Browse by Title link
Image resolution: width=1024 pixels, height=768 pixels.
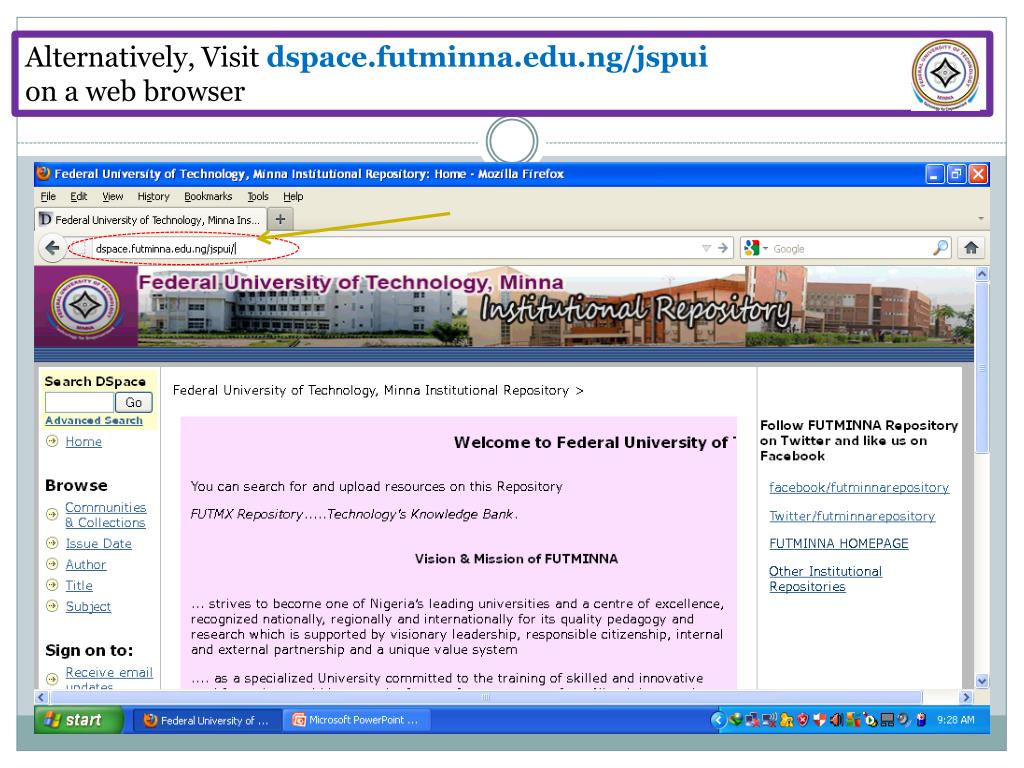click(x=79, y=586)
